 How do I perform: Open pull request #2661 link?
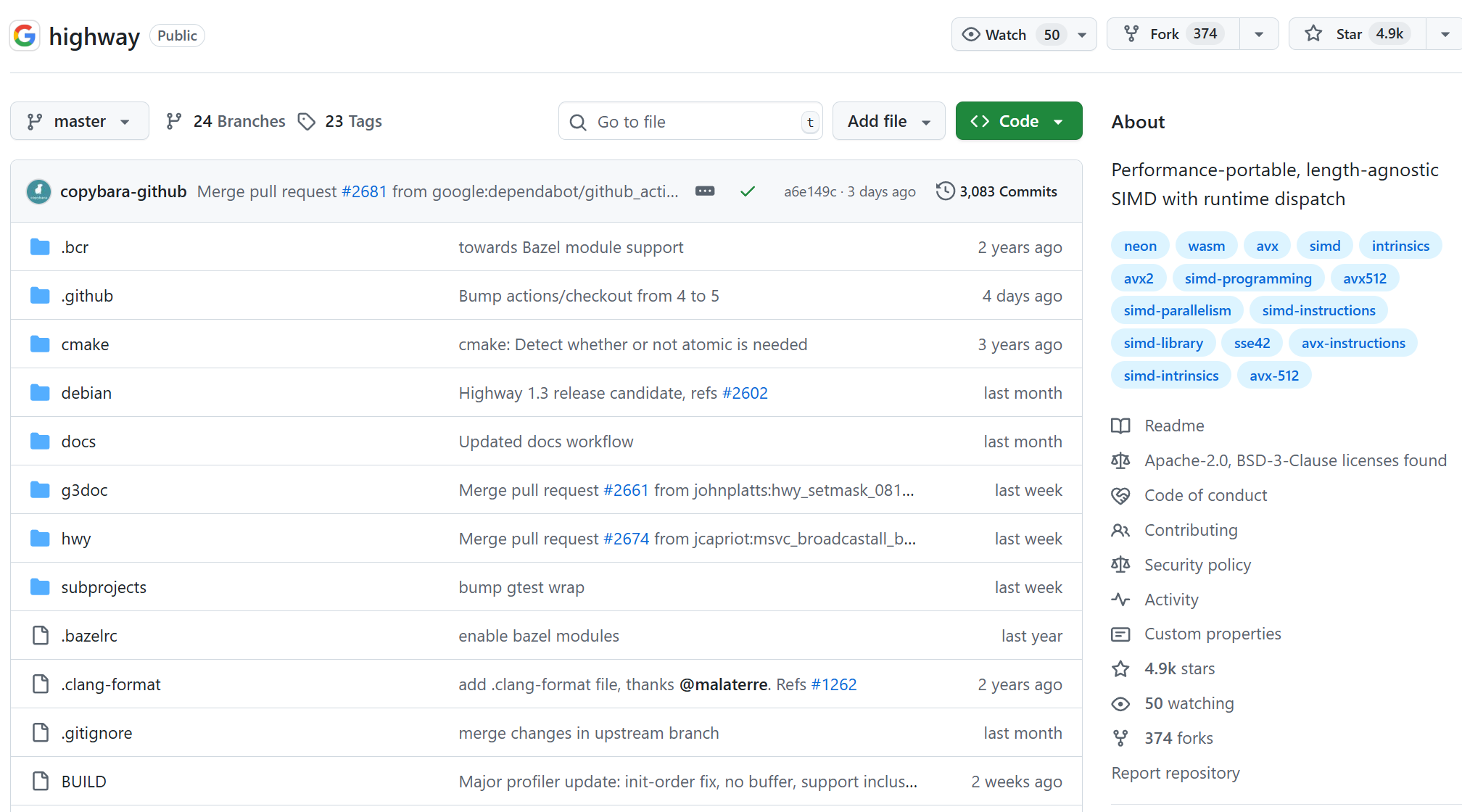point(626,490)
